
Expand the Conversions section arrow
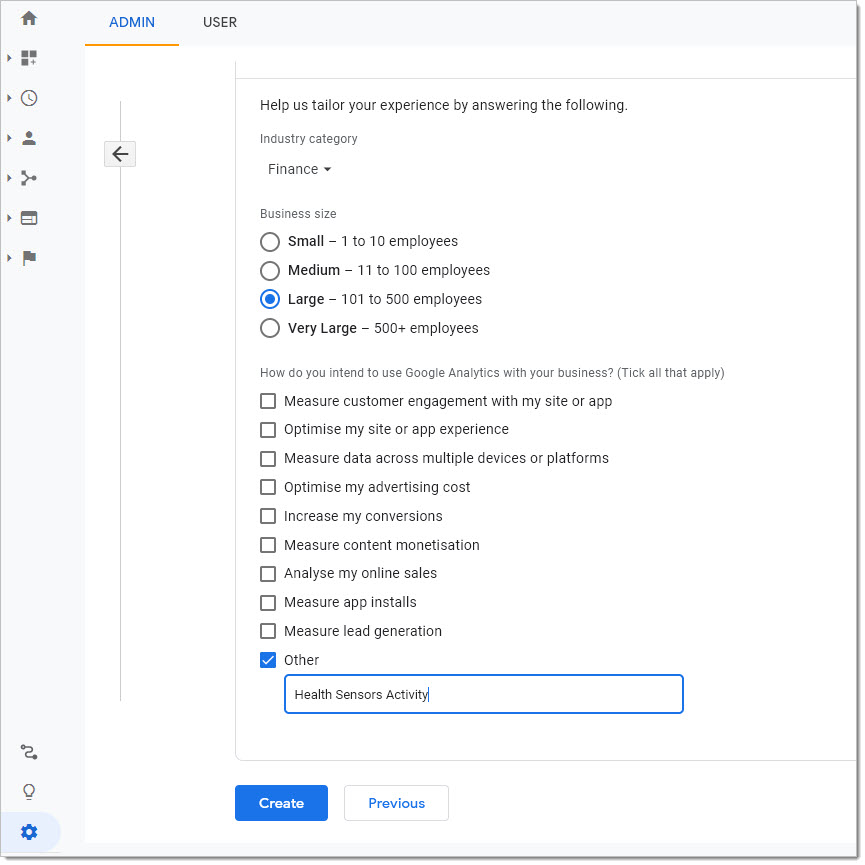(x=9, y=258)
